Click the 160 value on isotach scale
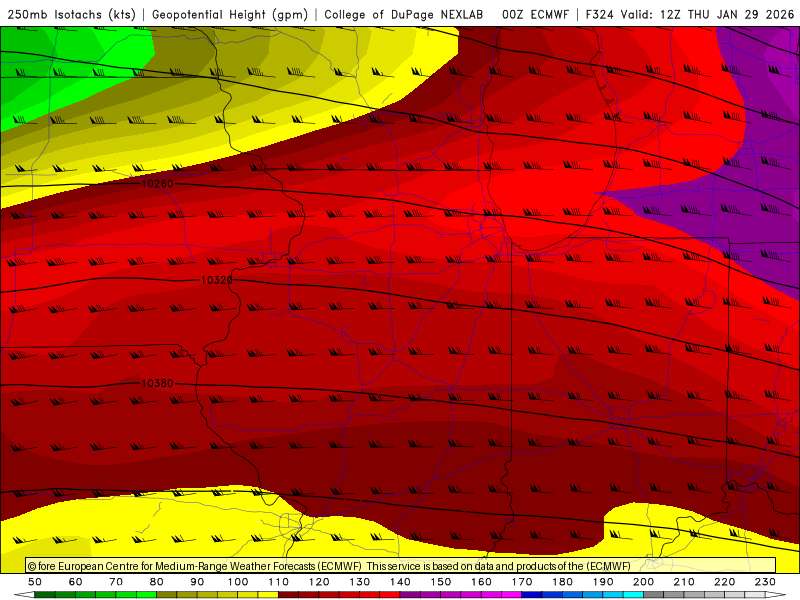The width and height of the screenshot is (800, 600). (481, 582)
